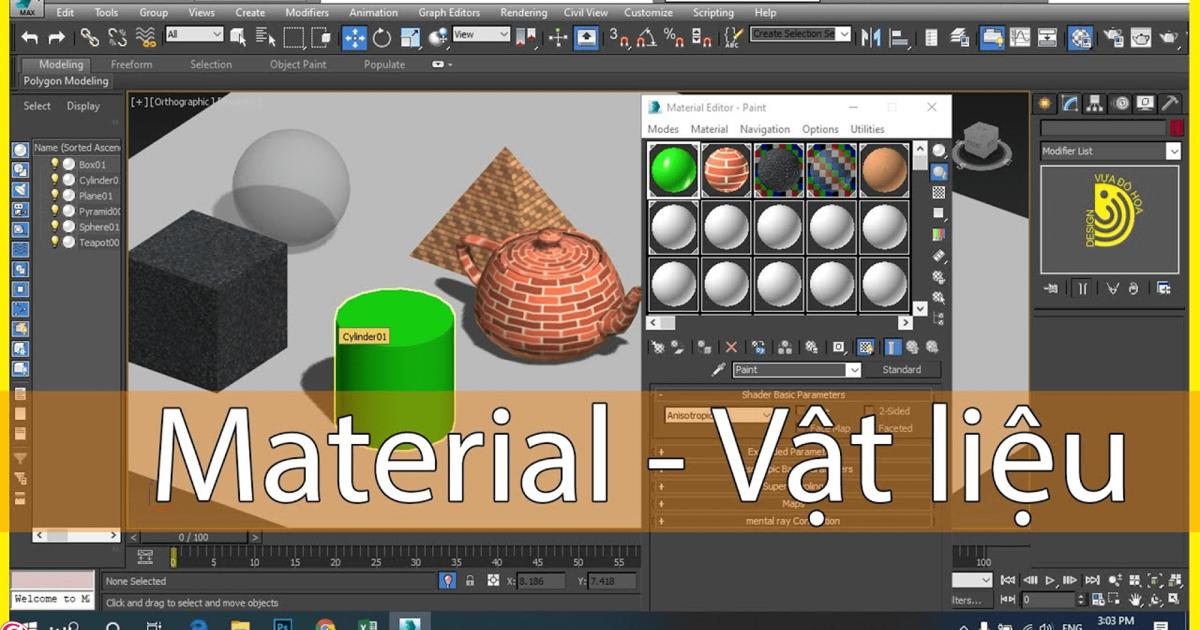Open the material name 'Paint' dropdown
1200x630 pixels.
[x=797, y=370]
